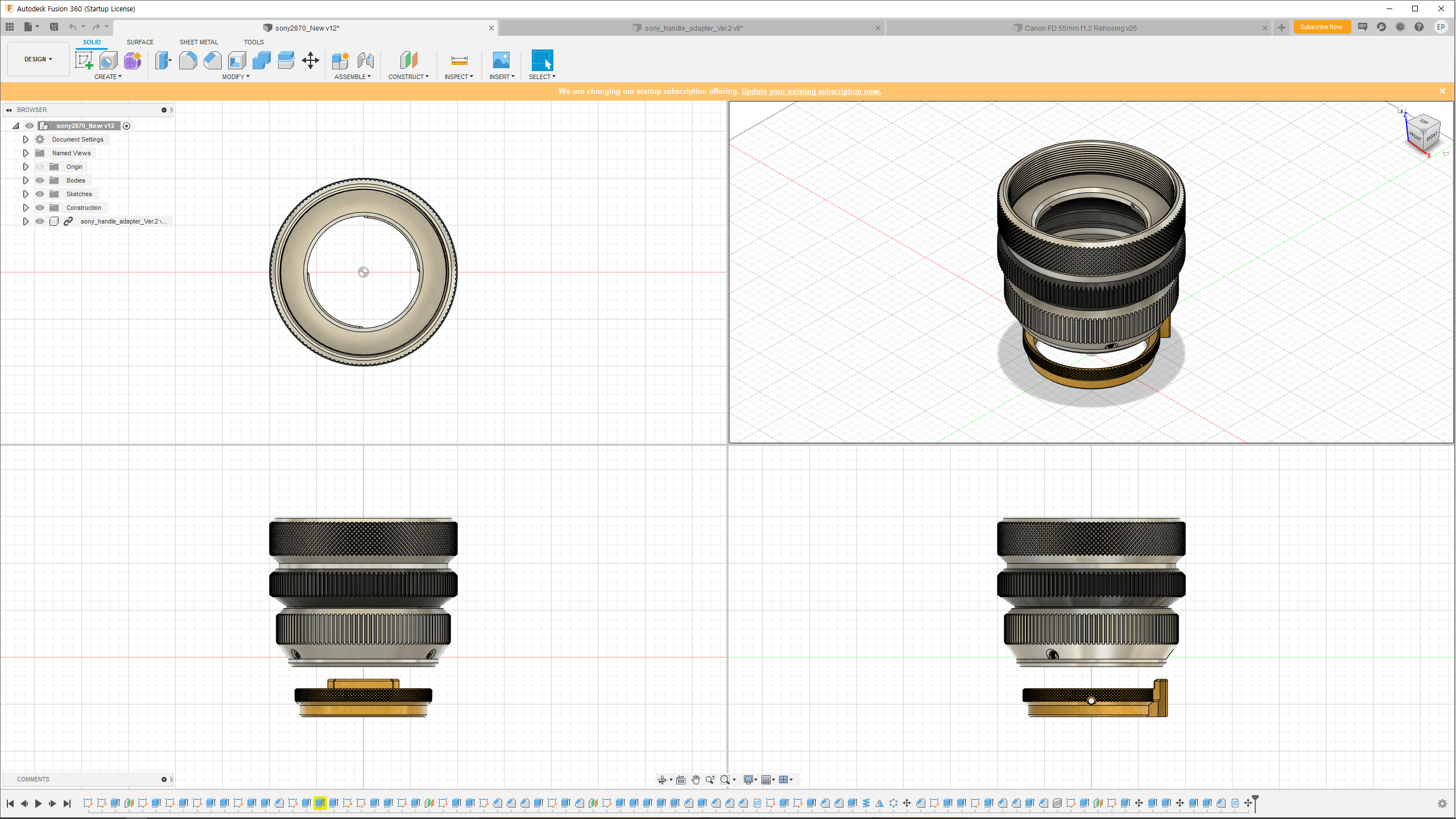
Task: Toggle visibility of Bodies folder
Action: point(40,180)
